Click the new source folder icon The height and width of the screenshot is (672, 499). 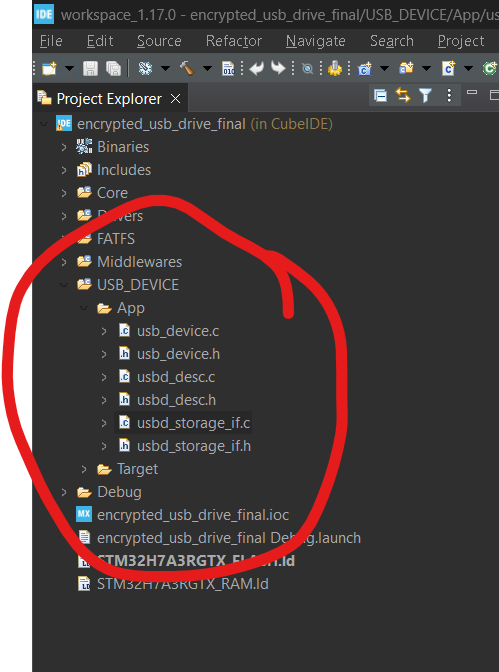406,68
